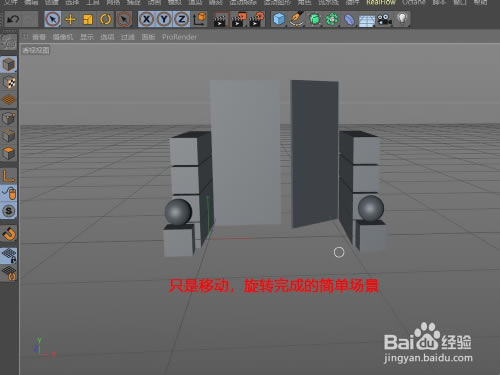The width and height of the screenshot is (500, 375).
Task: Toggle Viewport Solo S icon
Action: point(9,211)
